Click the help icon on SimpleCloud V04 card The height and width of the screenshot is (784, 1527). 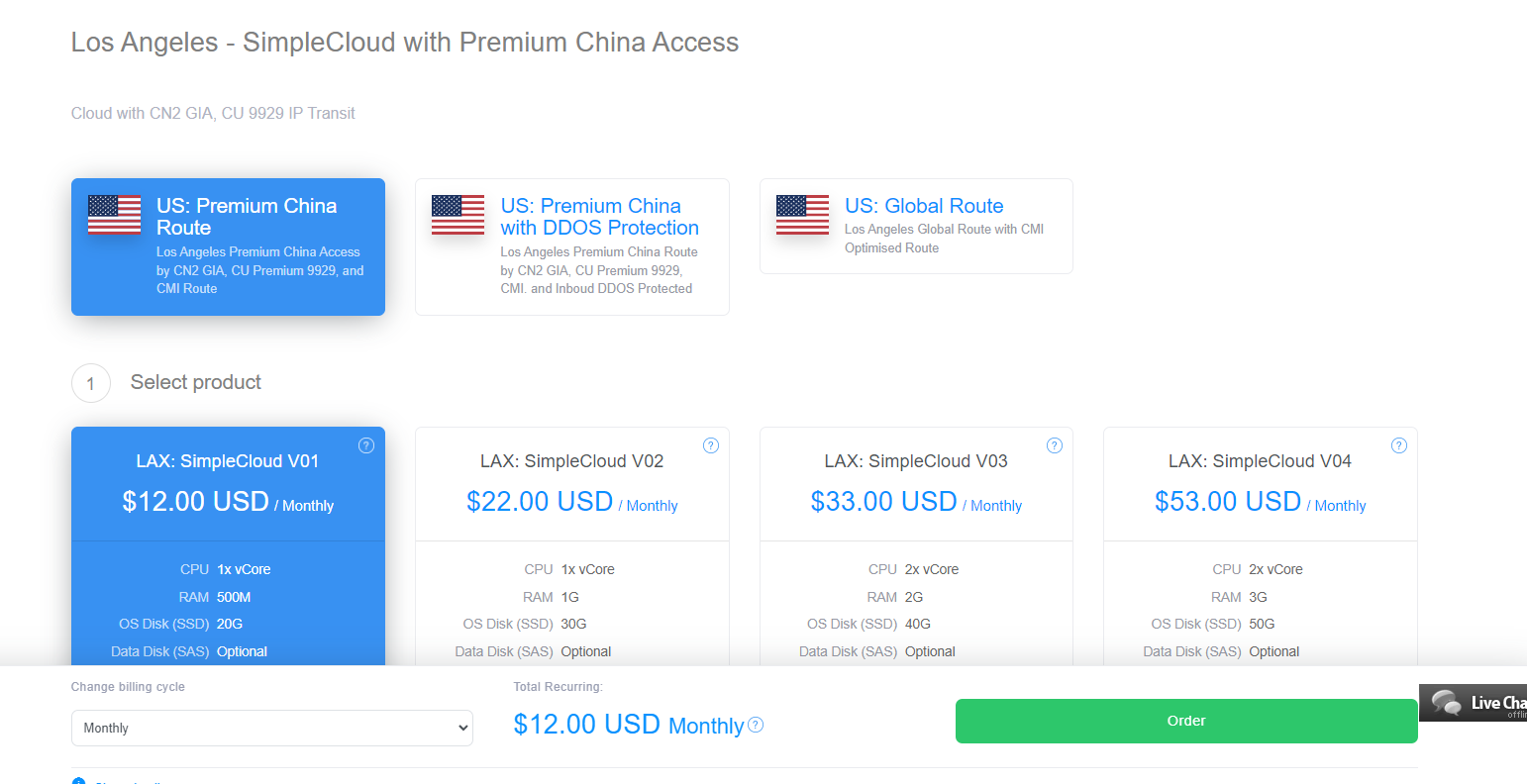click(x=1398, y=445)
